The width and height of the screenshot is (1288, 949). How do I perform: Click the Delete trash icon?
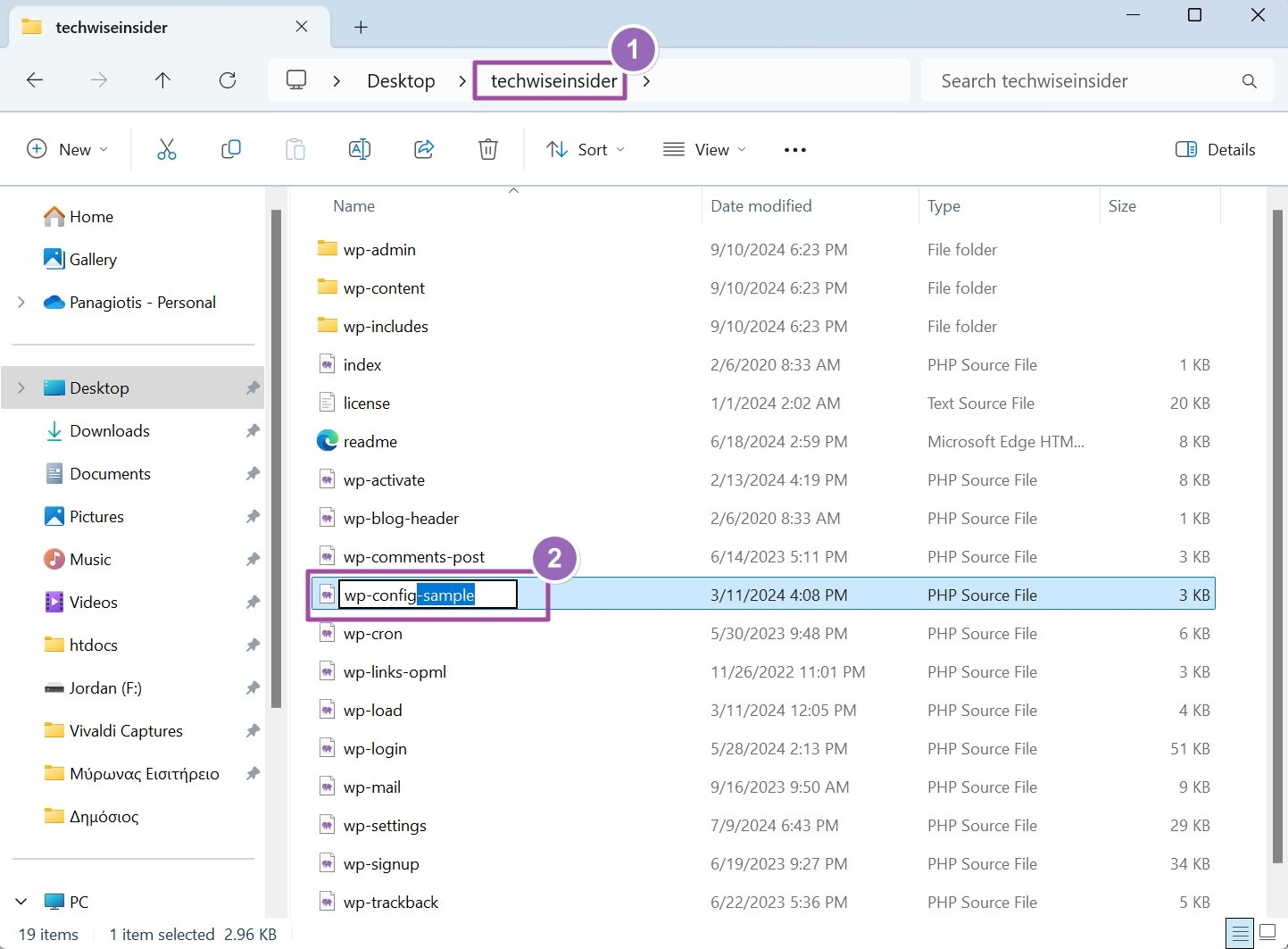pyautogui.click(x=488, y=149)
